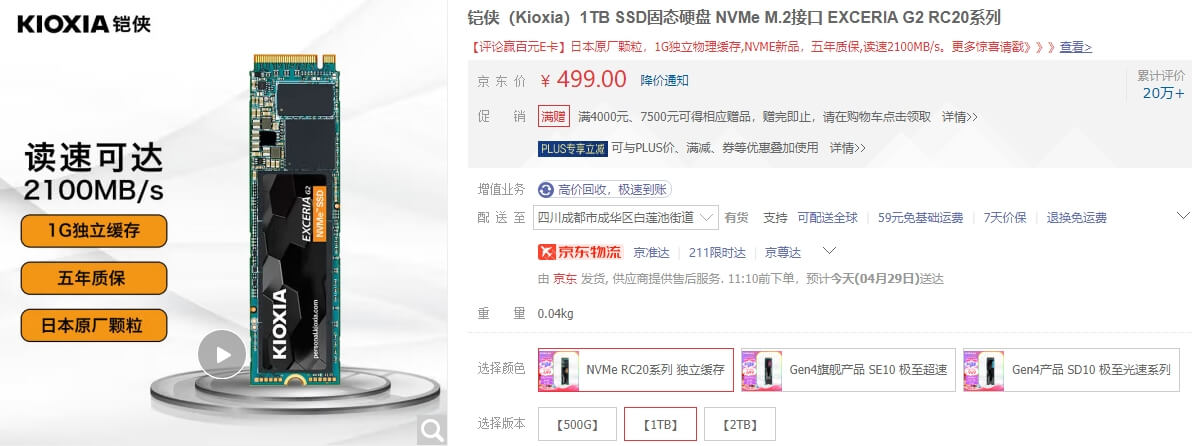Click the 高价回收 recycle icon
Viewport: 1192px width, 446px height.
tap(545, 189)
